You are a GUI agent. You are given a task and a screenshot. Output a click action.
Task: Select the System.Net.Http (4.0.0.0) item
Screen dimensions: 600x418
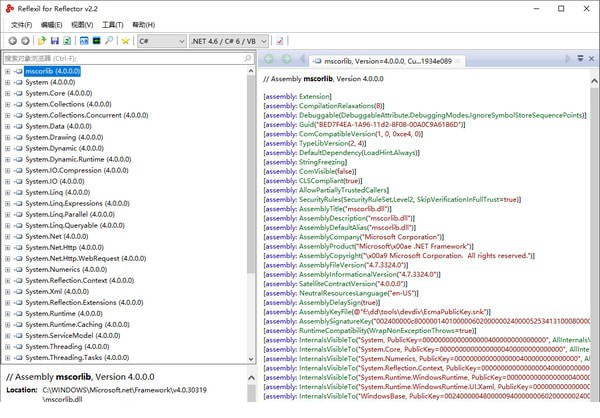65,248
